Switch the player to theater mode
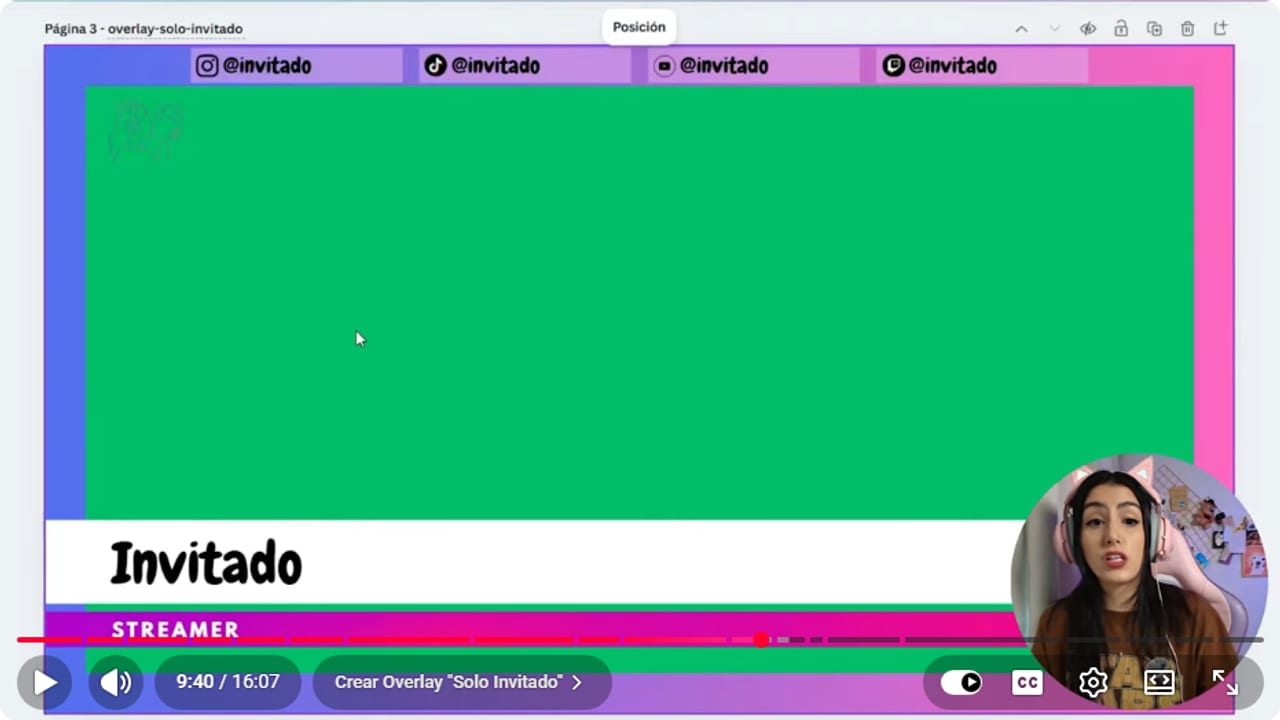This screenshot has width=1280, height=720. click(x=1159, y=682)
